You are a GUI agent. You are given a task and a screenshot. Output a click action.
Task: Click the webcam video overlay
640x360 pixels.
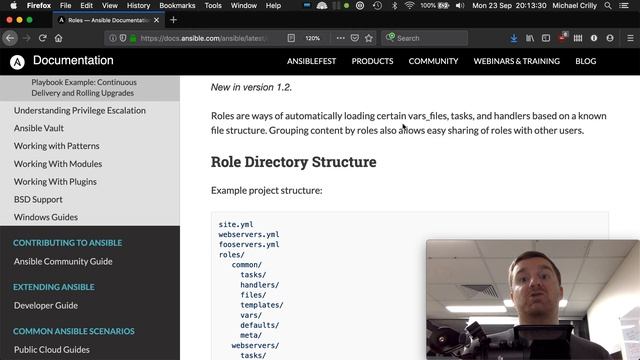click(x=533, y=300)
